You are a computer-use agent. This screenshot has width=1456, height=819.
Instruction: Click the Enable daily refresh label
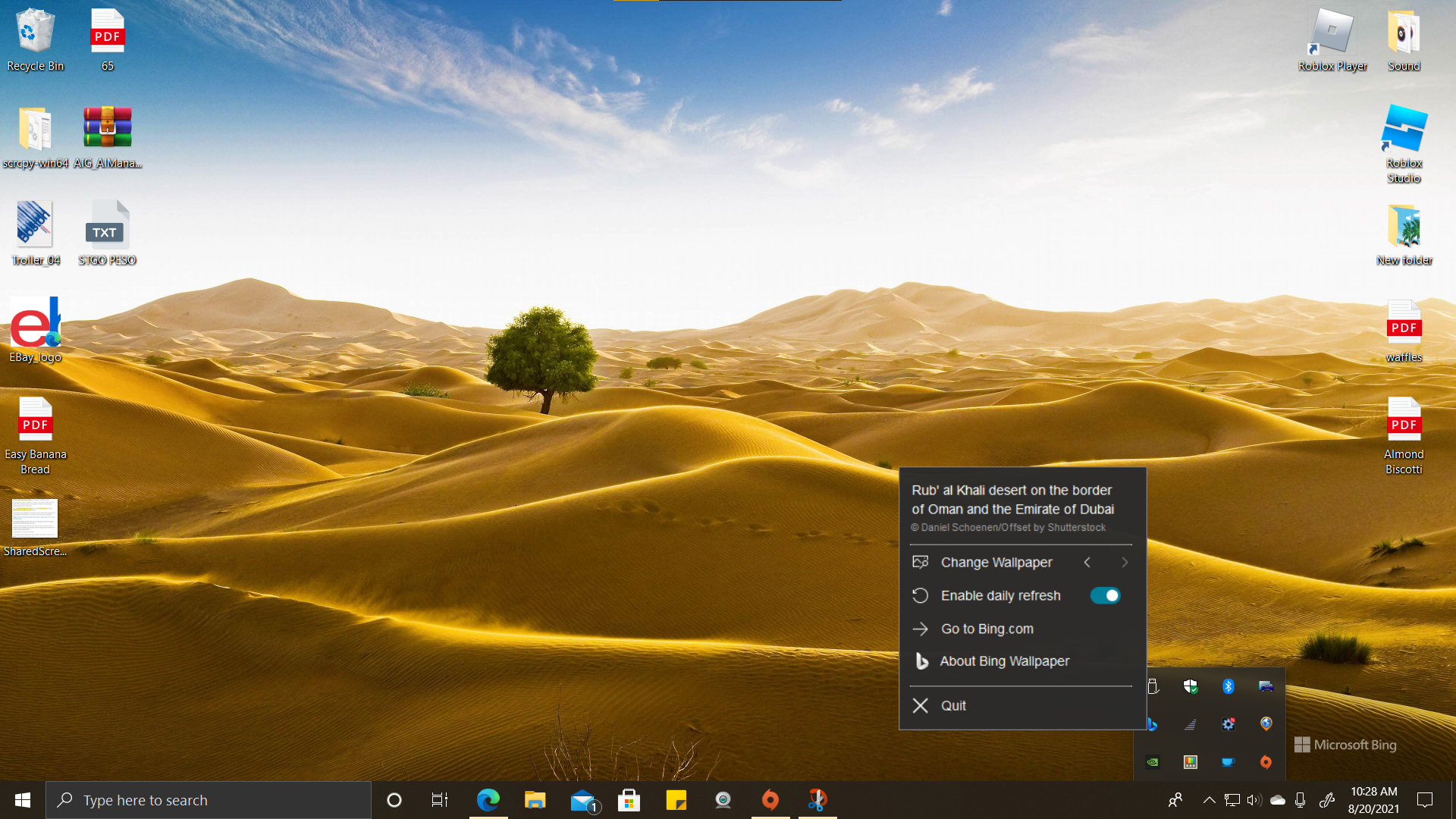pyautogui.click(x=1001, y=595)
